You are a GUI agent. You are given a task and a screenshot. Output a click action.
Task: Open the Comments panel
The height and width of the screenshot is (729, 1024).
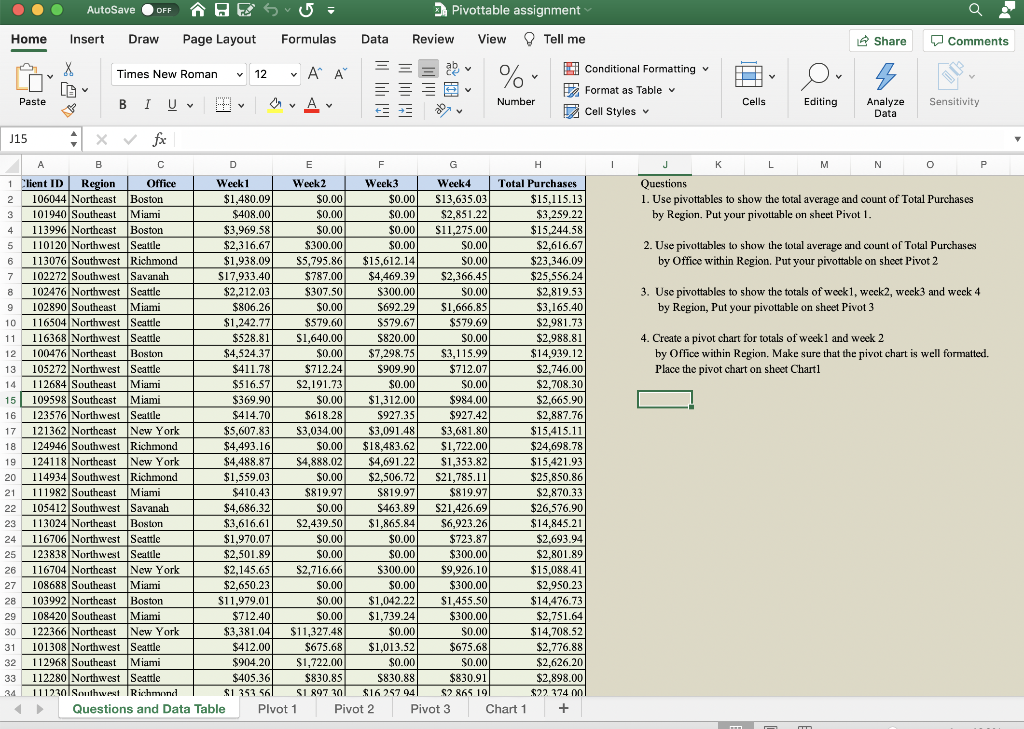point(969,39)
